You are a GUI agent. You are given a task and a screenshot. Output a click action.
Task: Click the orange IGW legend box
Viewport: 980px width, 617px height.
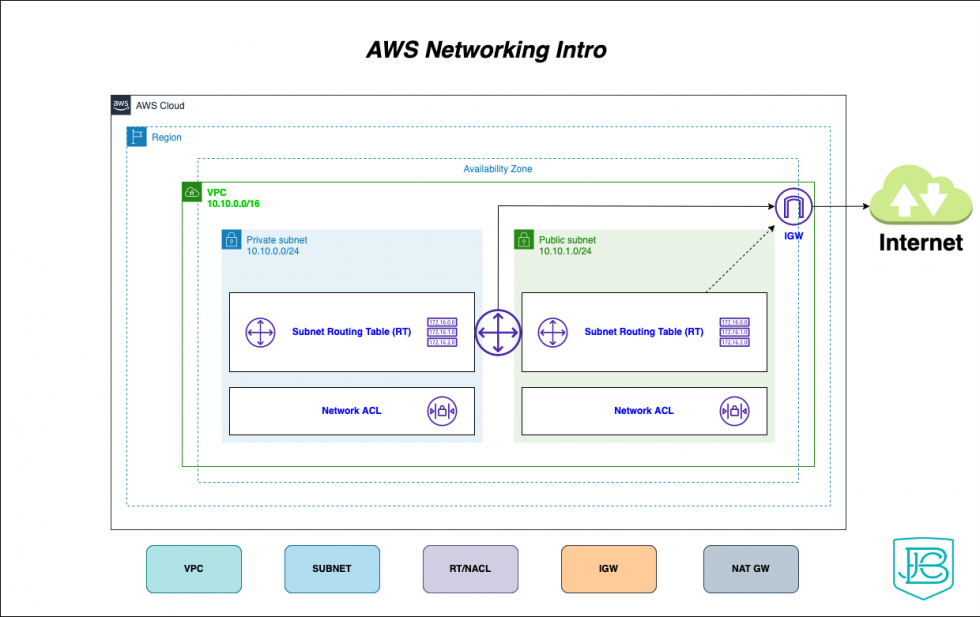pos(608,569)
